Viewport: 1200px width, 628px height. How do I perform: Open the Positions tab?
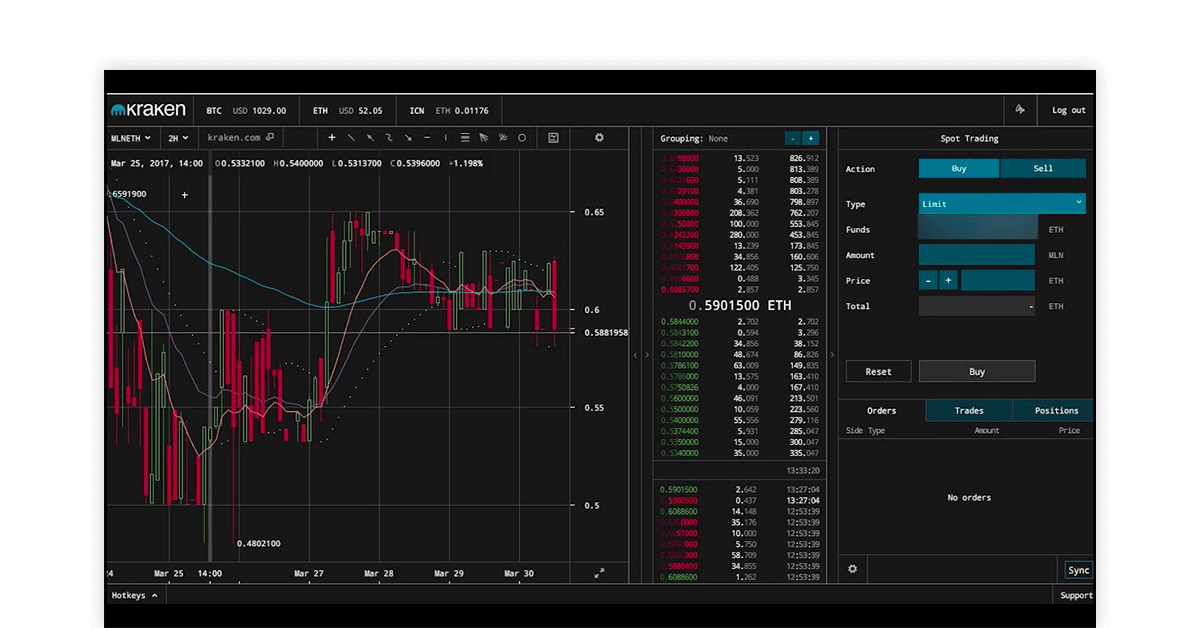(x=1055, y=411)
